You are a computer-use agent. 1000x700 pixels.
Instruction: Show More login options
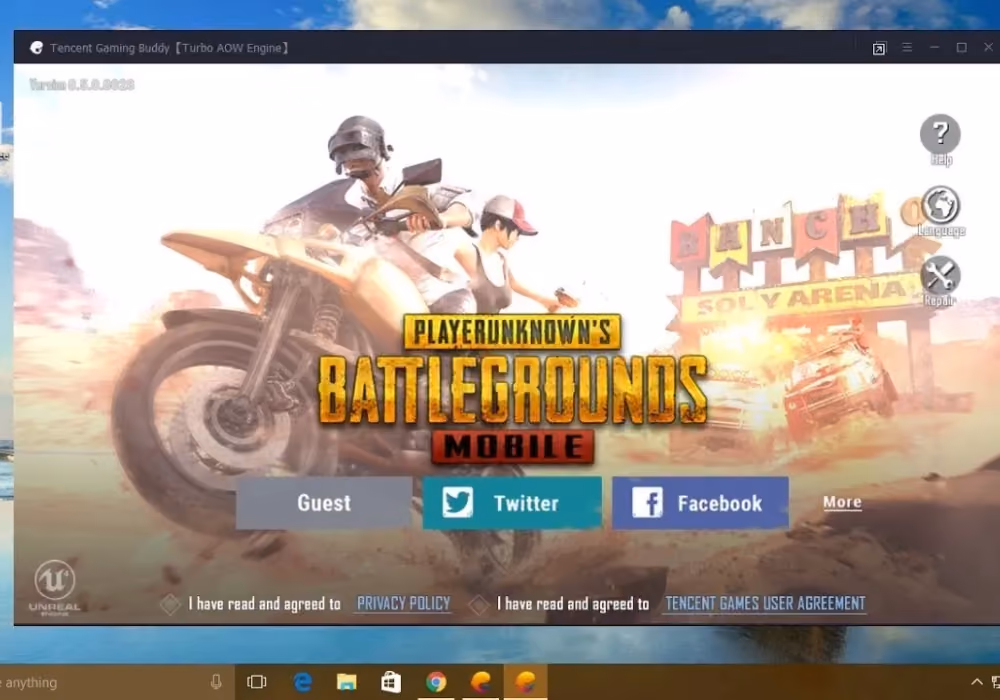(842, 502)
